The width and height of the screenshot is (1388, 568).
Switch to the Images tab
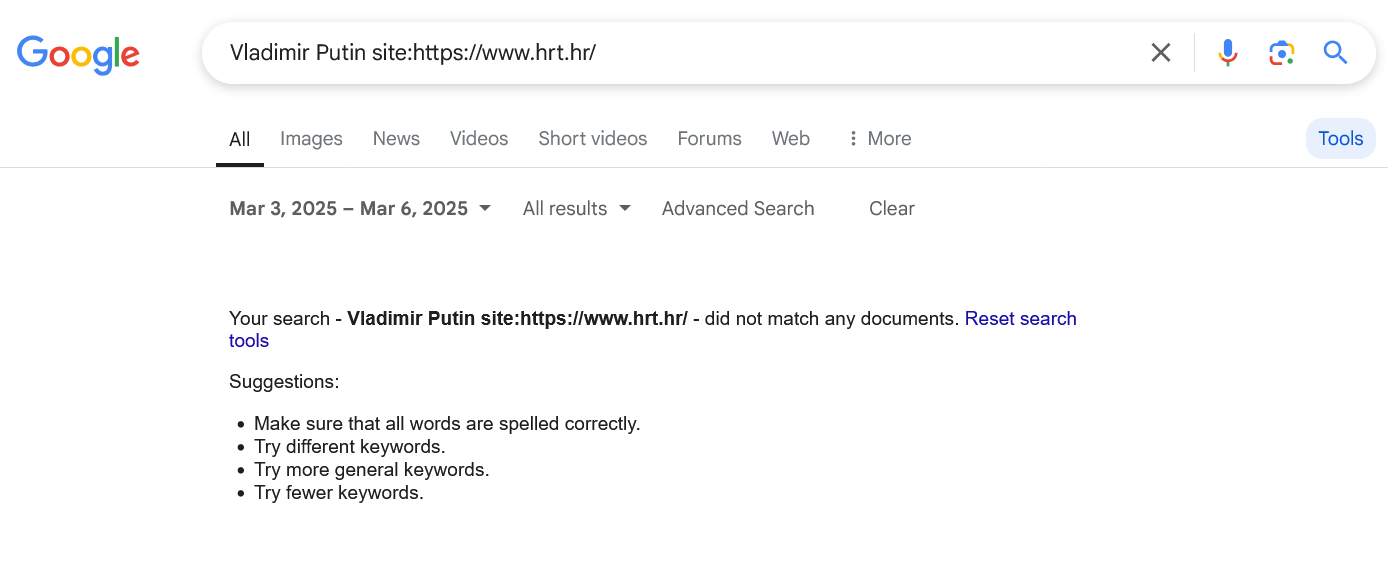tap(311, 139)
